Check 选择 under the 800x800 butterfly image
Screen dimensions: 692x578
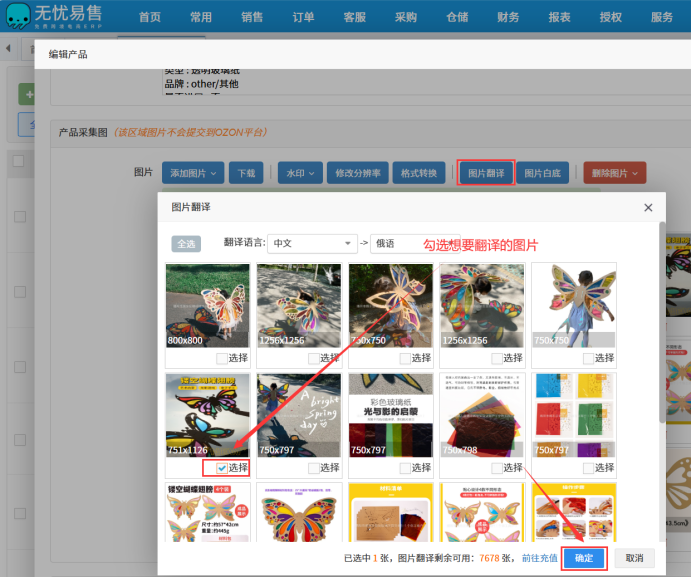click(x=222, y=358)
